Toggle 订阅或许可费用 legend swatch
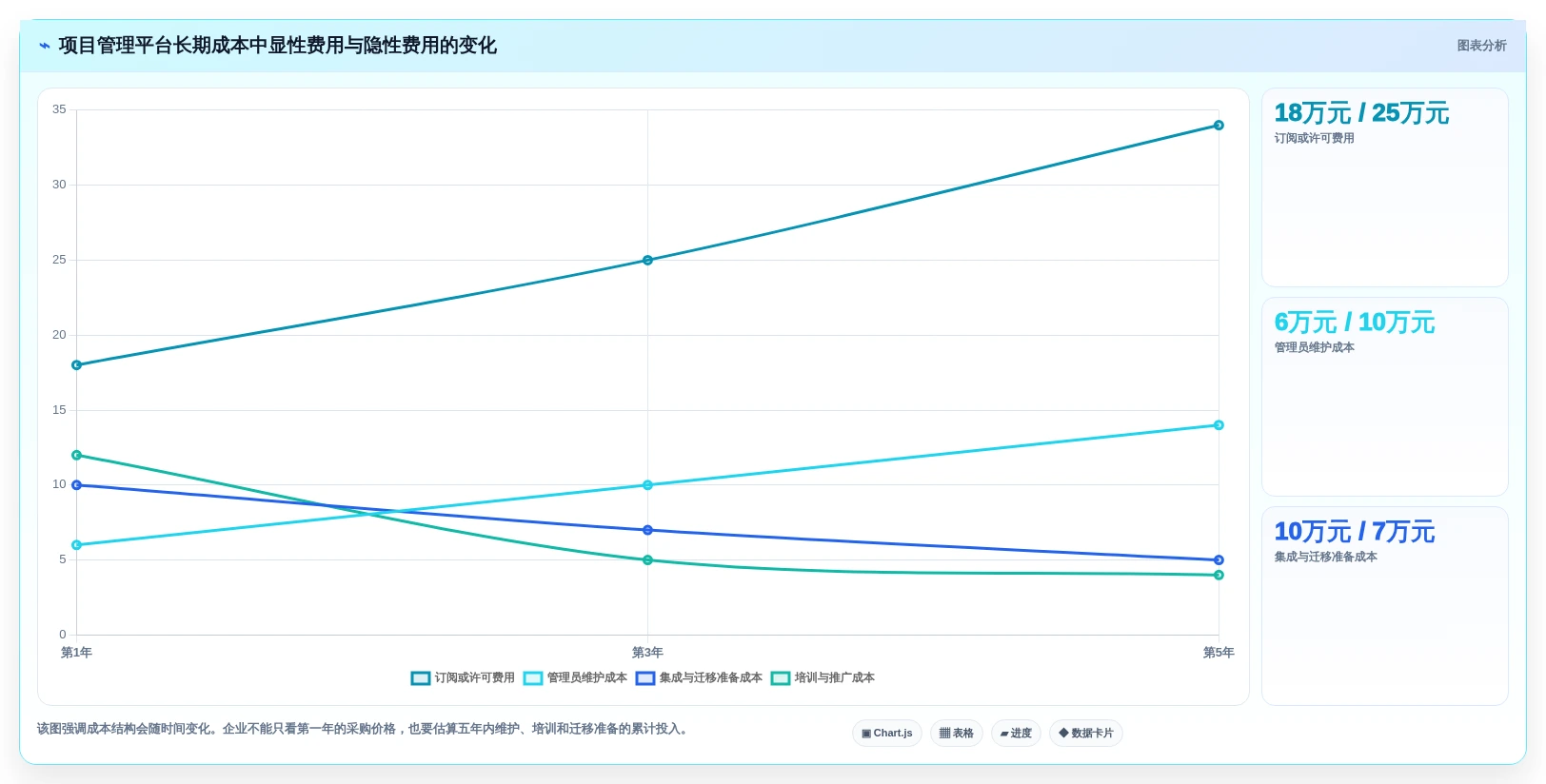 (421, 678)
